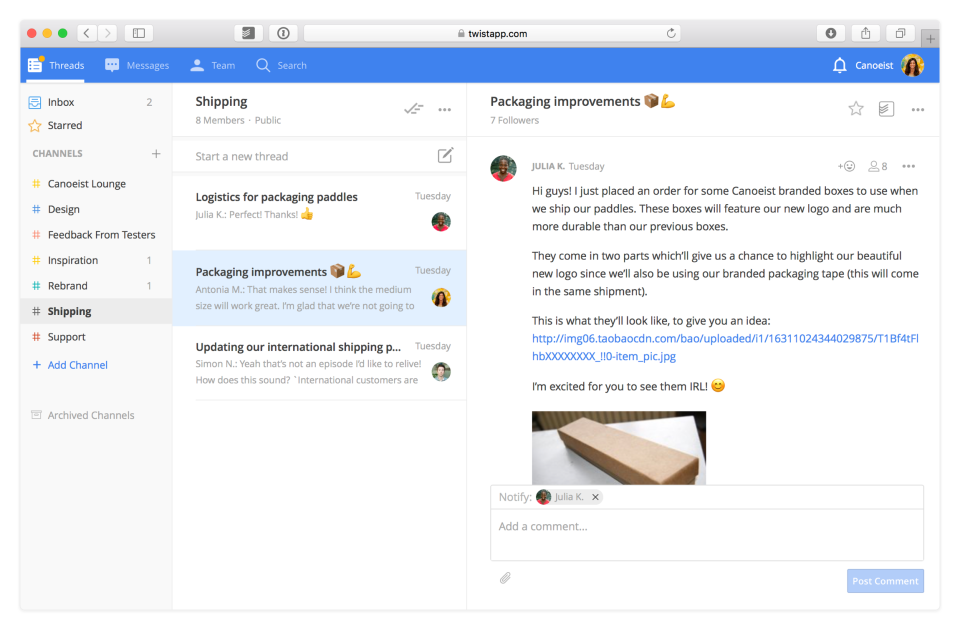
Task: Remove Julia K. from notify list
Action: tap(595, 497)
